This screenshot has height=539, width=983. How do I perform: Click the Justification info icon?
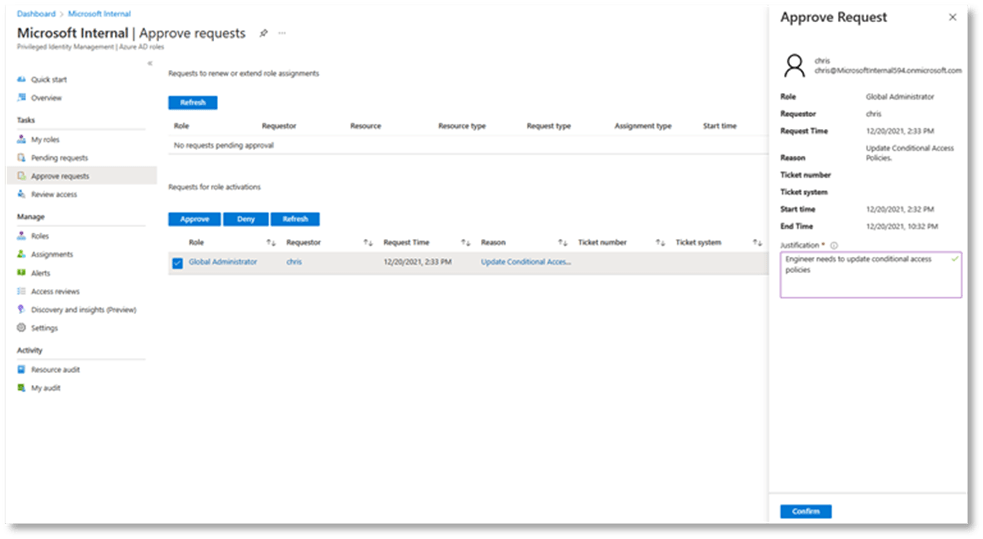tap(834, 245)
